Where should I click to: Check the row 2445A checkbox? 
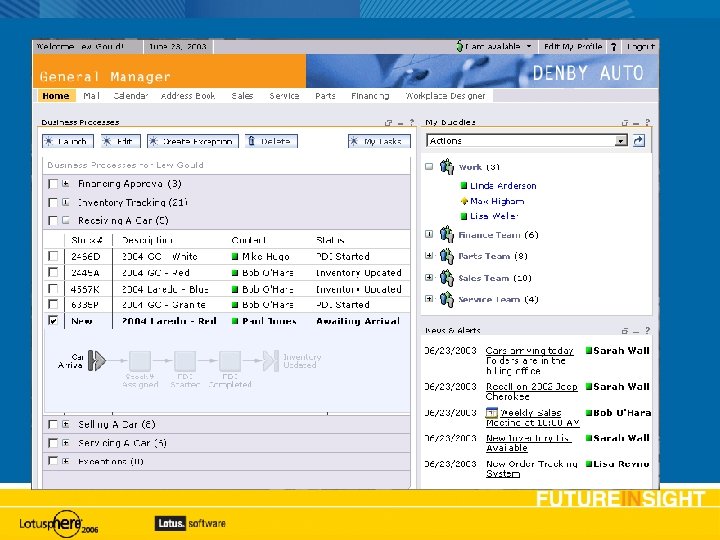(53, 272)
